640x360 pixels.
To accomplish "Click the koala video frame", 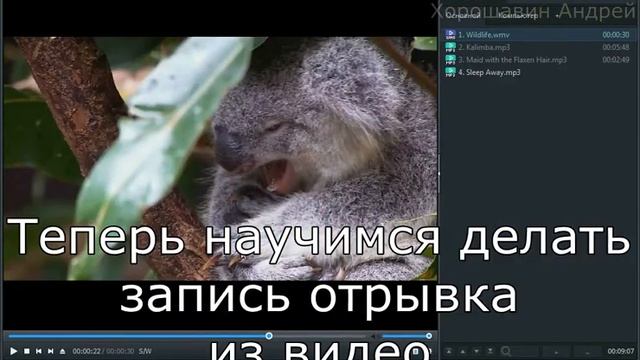I will click(x=220, y=158).
